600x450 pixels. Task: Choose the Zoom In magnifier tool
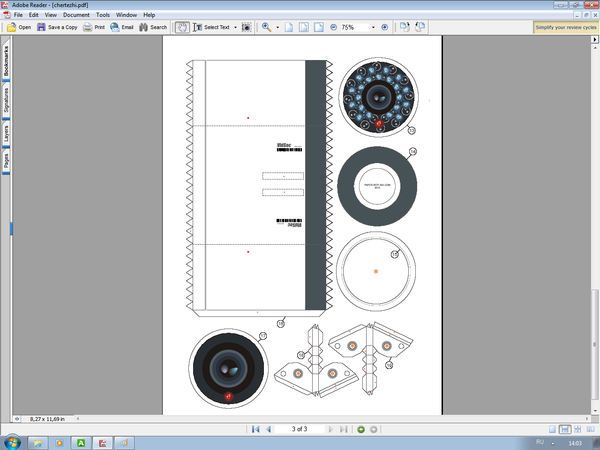266,27
